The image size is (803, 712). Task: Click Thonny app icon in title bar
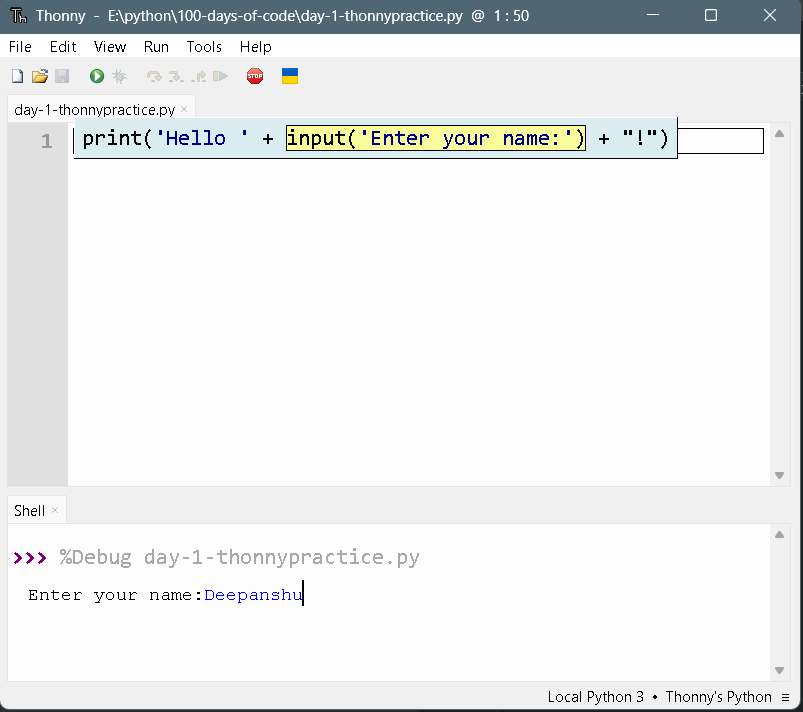click(x=18, y=15)
